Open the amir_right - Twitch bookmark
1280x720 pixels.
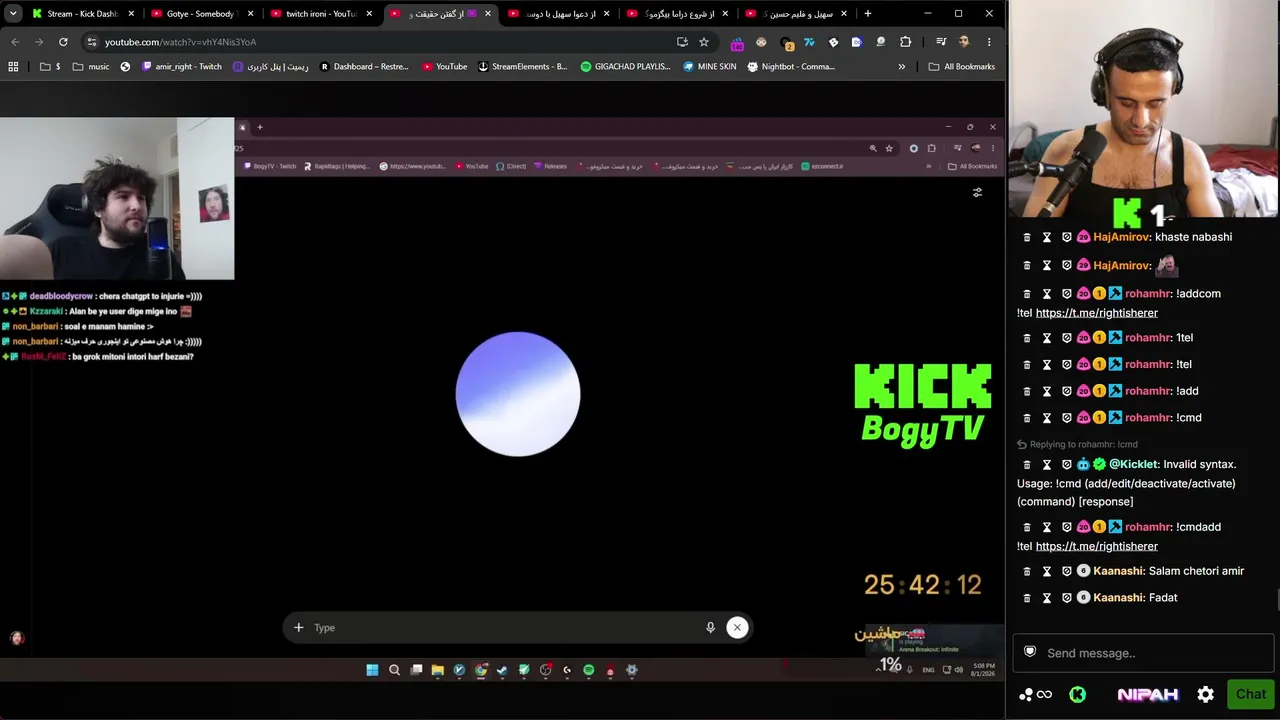tap(182, 67)
